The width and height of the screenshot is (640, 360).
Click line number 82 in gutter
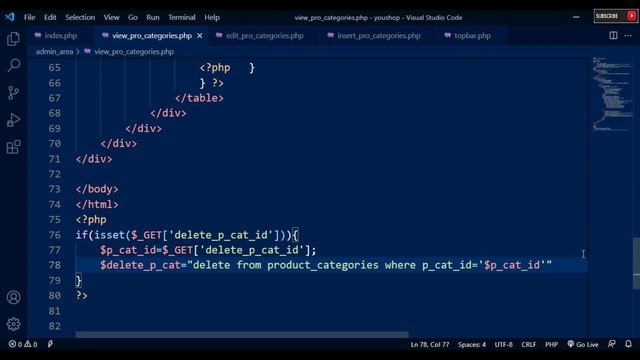click(54, 326)
